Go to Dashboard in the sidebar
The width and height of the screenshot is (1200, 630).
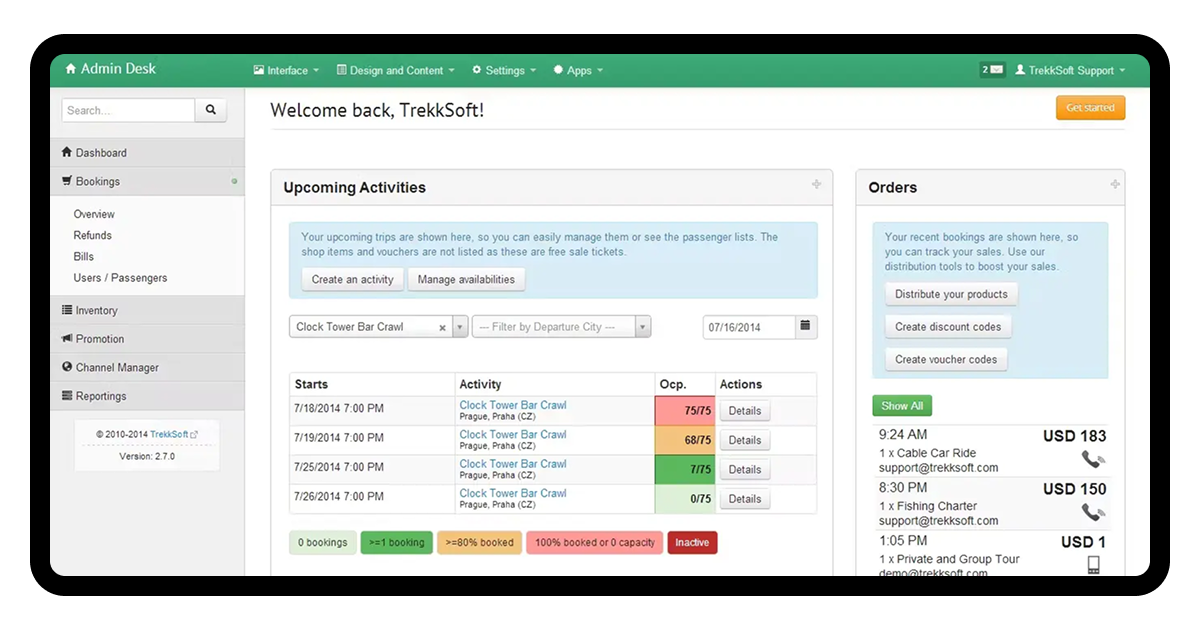click(147, 152)
